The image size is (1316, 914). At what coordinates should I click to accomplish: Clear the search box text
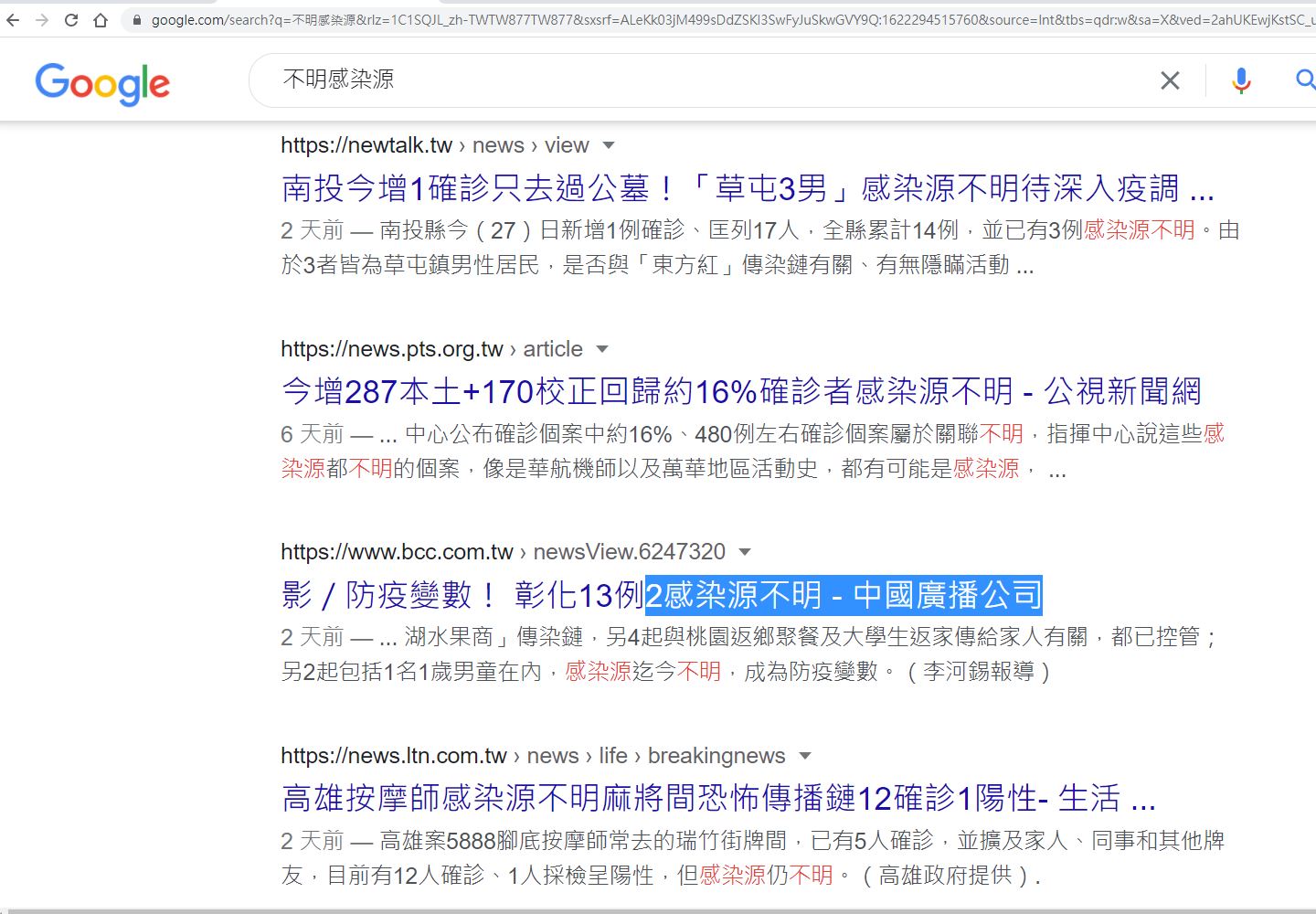pyautogui.click(x=1170, y=80)
